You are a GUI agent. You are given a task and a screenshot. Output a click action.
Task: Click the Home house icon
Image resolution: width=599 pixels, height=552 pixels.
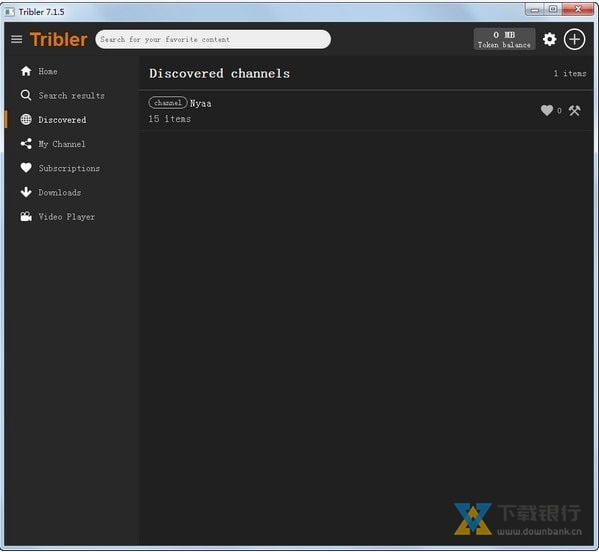pos(26,71)
